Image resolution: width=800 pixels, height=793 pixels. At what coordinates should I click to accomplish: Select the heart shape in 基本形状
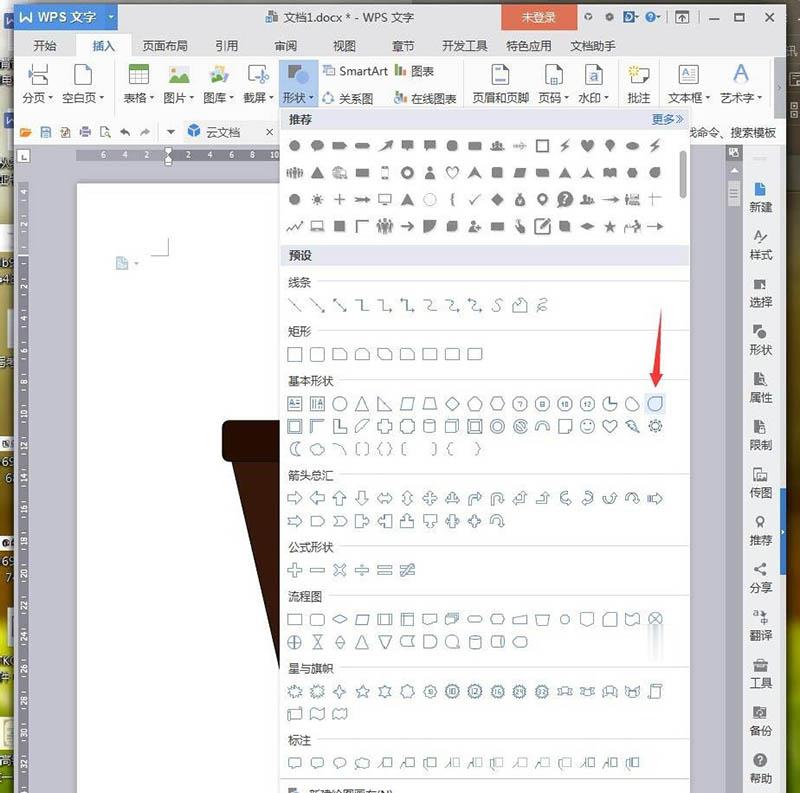610,426
